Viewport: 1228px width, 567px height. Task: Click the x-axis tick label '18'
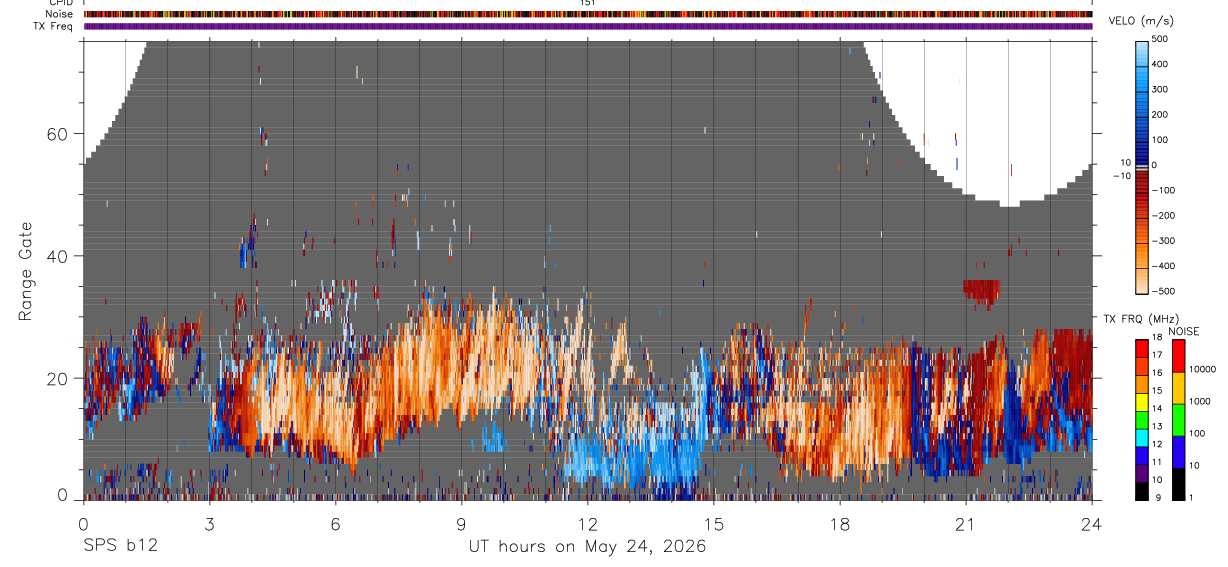tap(839, 523)
